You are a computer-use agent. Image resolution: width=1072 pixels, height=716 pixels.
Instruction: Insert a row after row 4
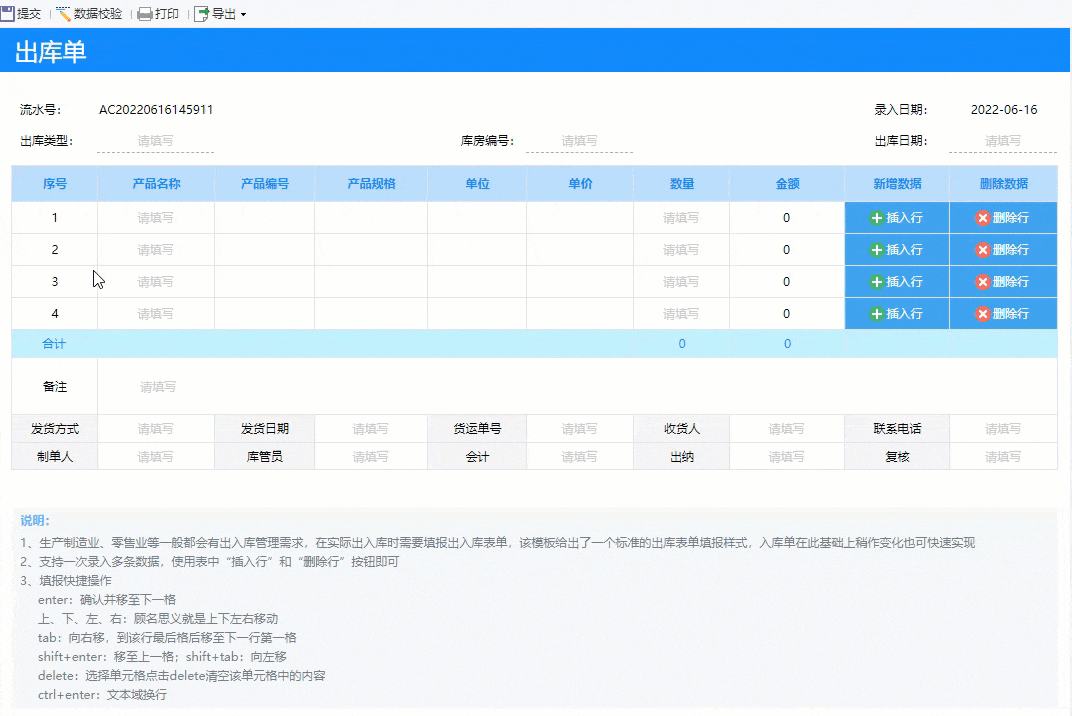point(896,314)
